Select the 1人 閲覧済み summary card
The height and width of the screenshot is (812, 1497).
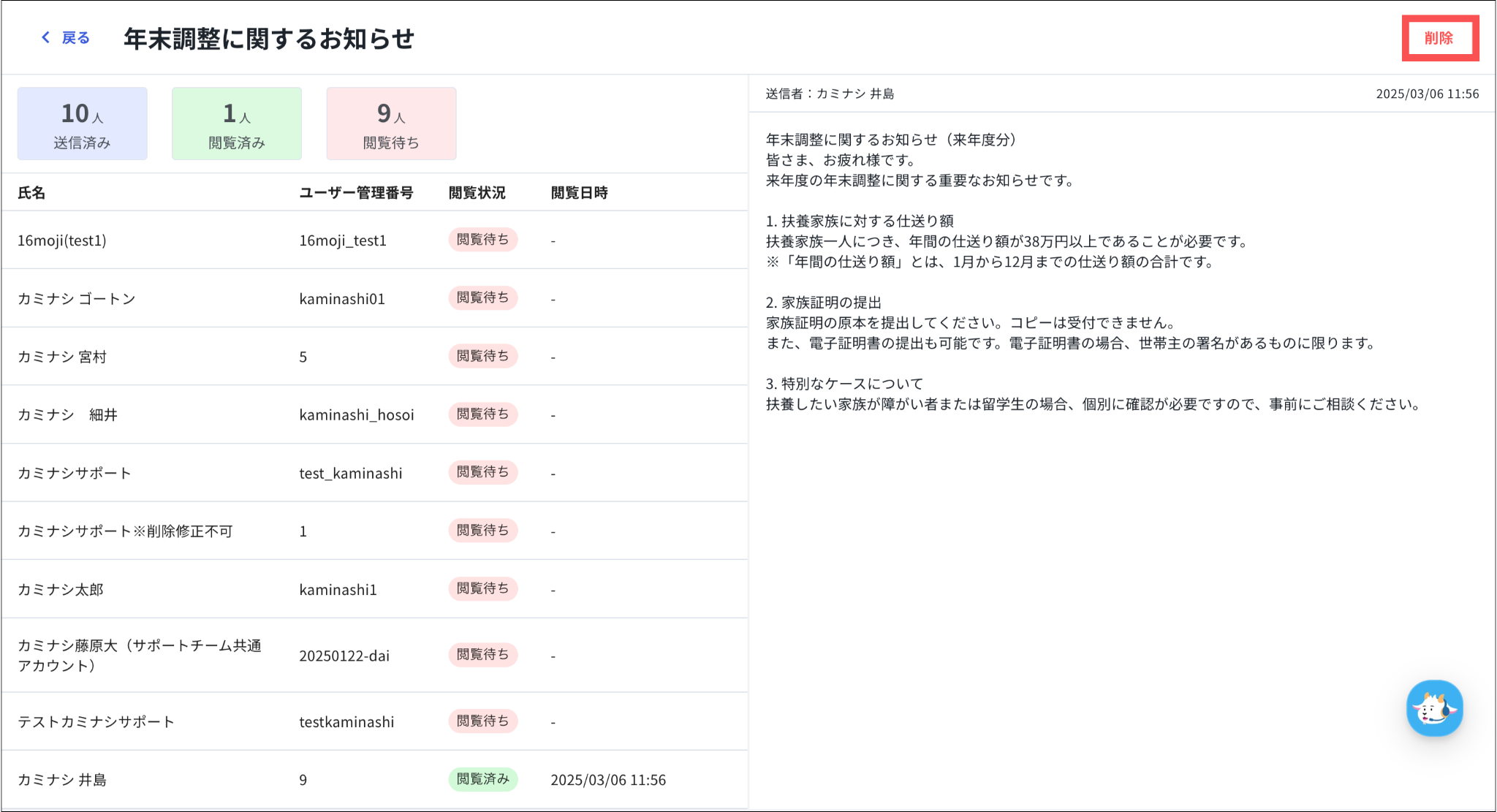237,124
